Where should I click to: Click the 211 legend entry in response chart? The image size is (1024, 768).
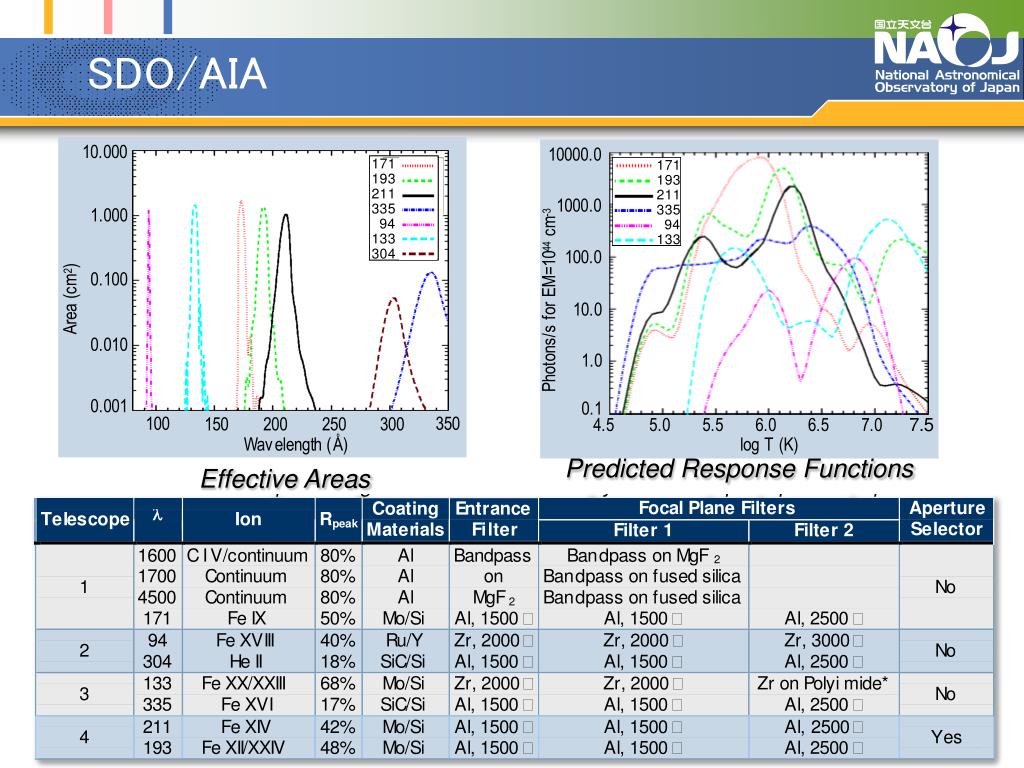[x=647, y=195]
